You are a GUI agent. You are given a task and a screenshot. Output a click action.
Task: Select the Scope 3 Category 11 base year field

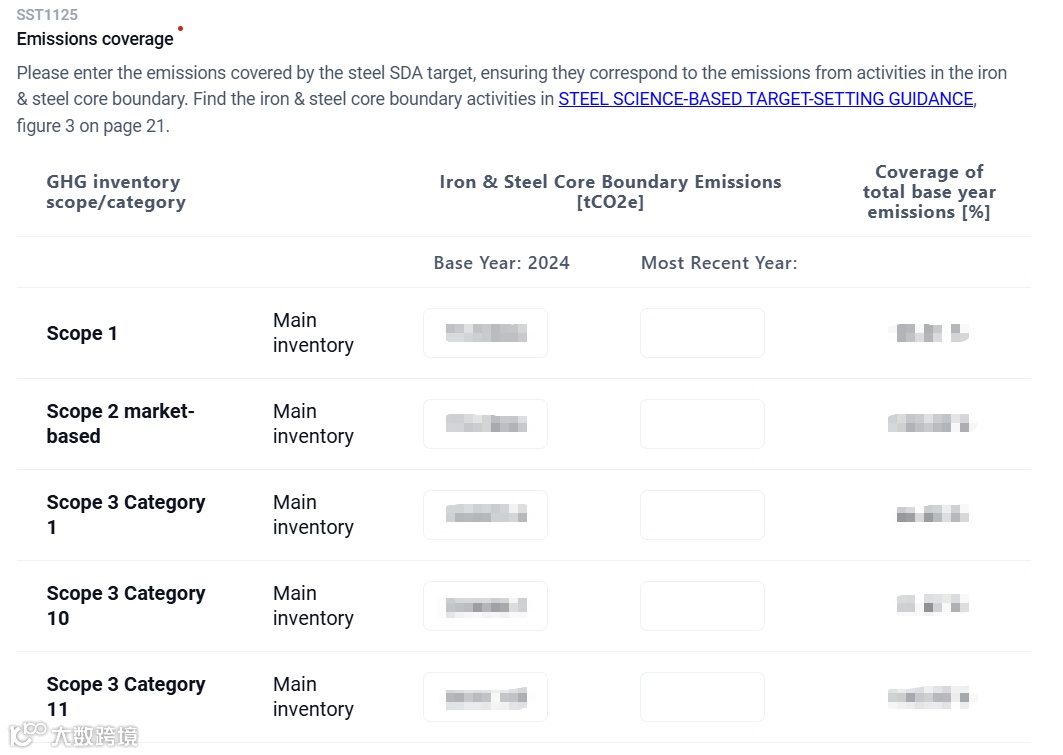click(x=485, y=697)
